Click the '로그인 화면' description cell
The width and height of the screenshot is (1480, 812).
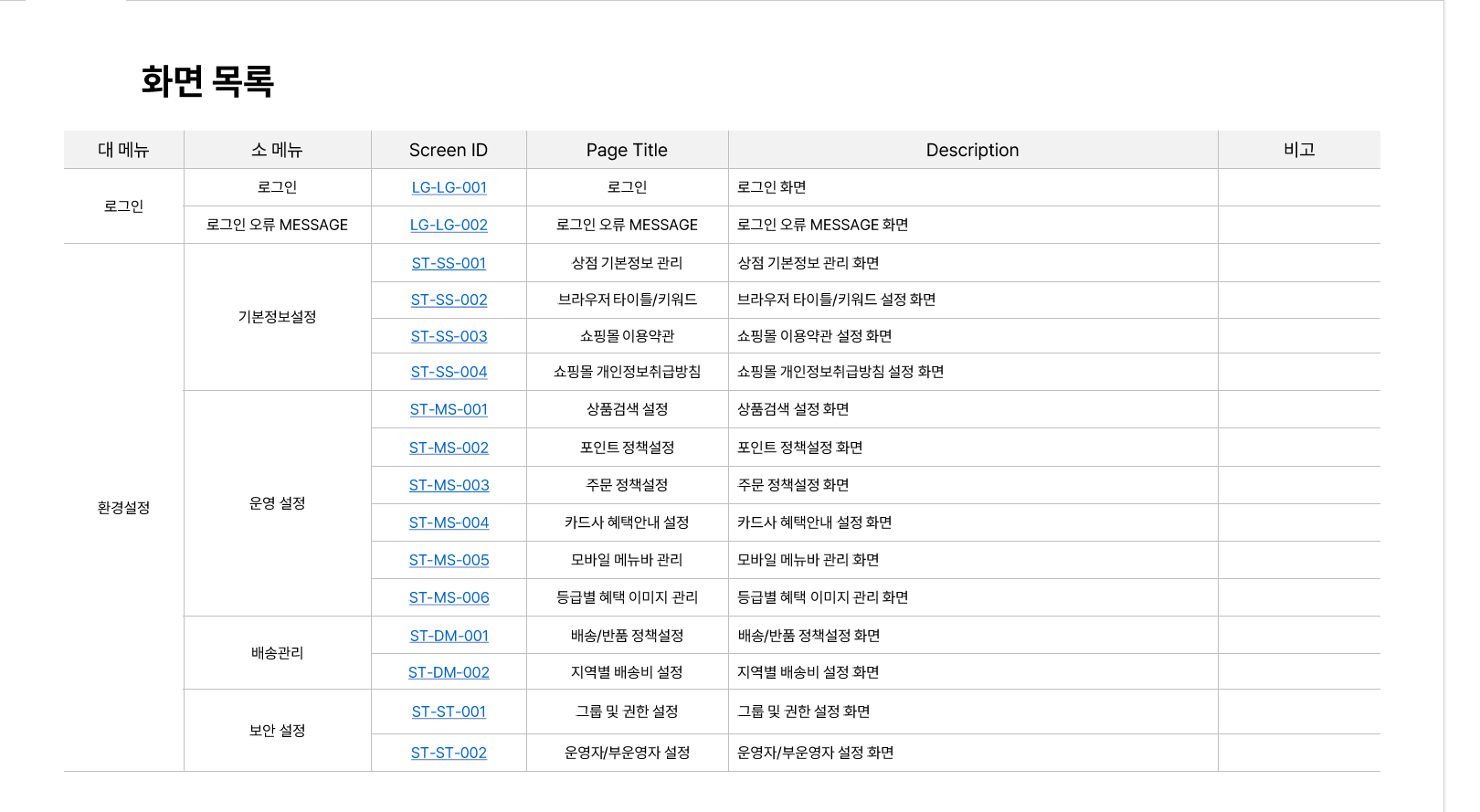click(x=973, y=187)
